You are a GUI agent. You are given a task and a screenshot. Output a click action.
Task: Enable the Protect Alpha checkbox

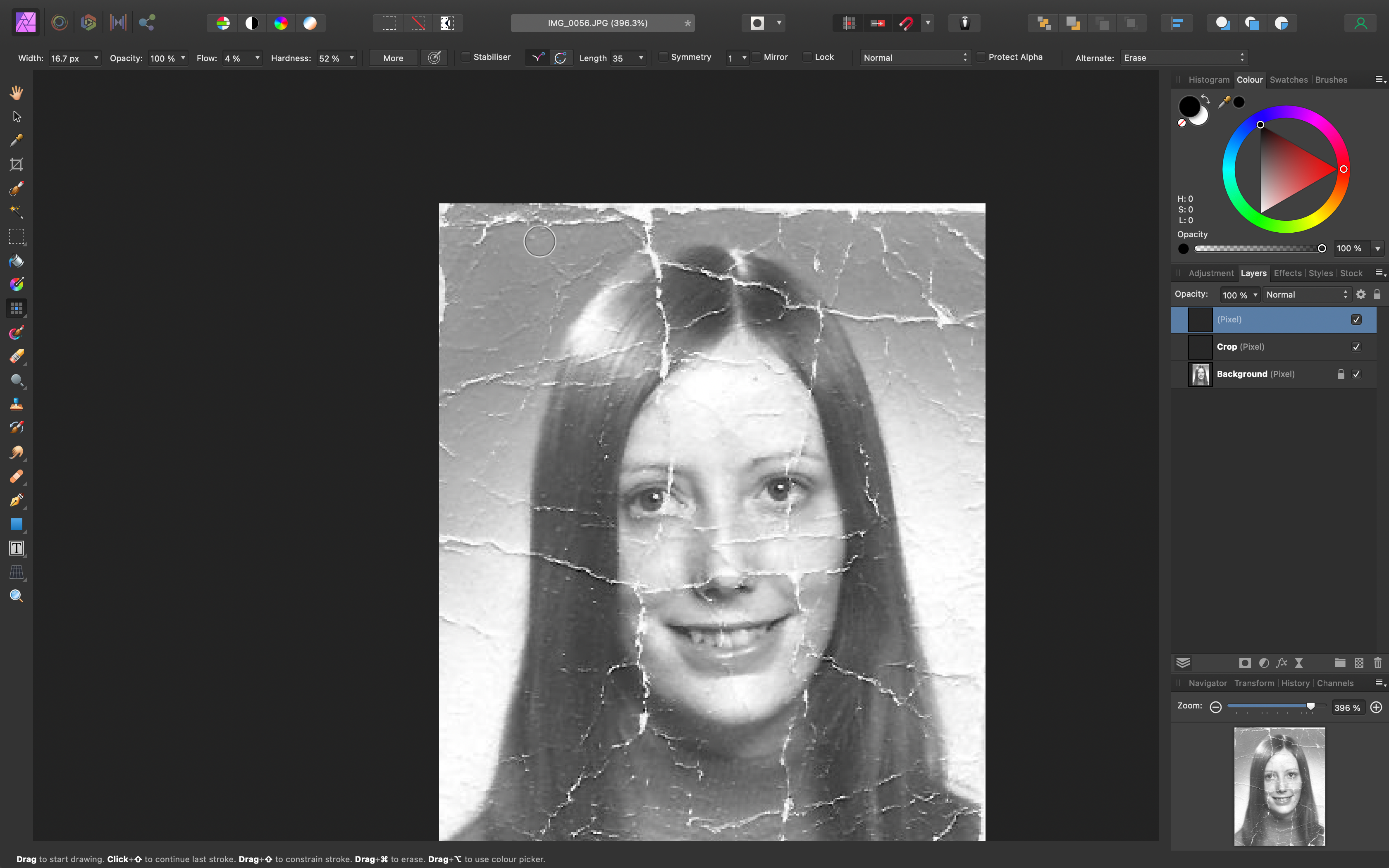coord(981,57)
